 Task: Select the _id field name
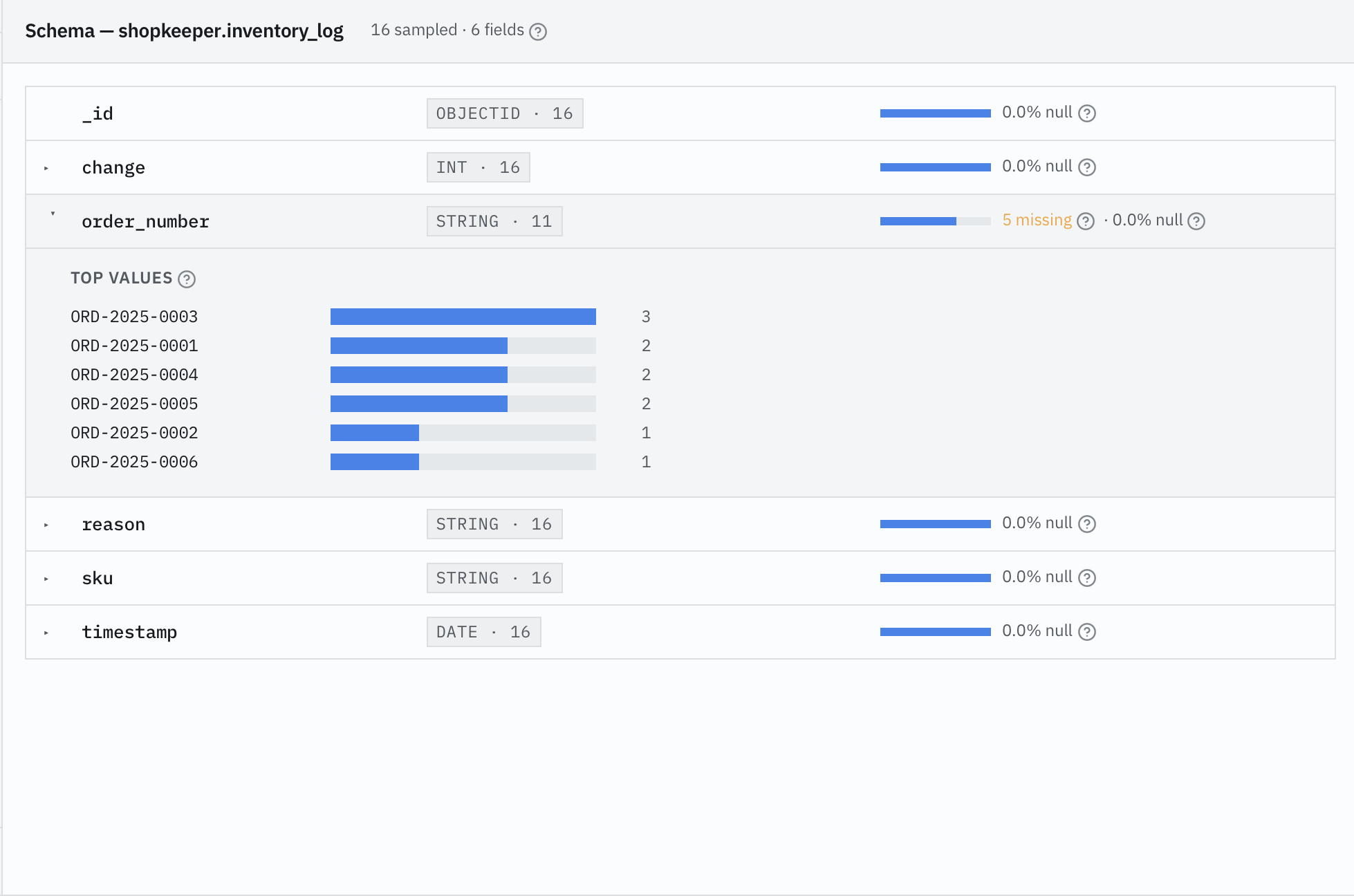[x=98, y=113]
